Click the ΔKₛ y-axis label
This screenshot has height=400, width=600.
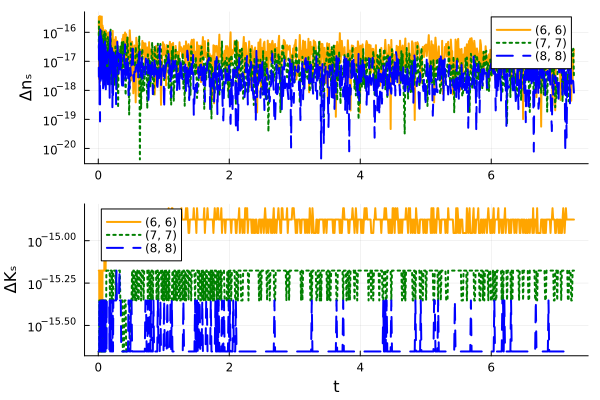[11, 279]
